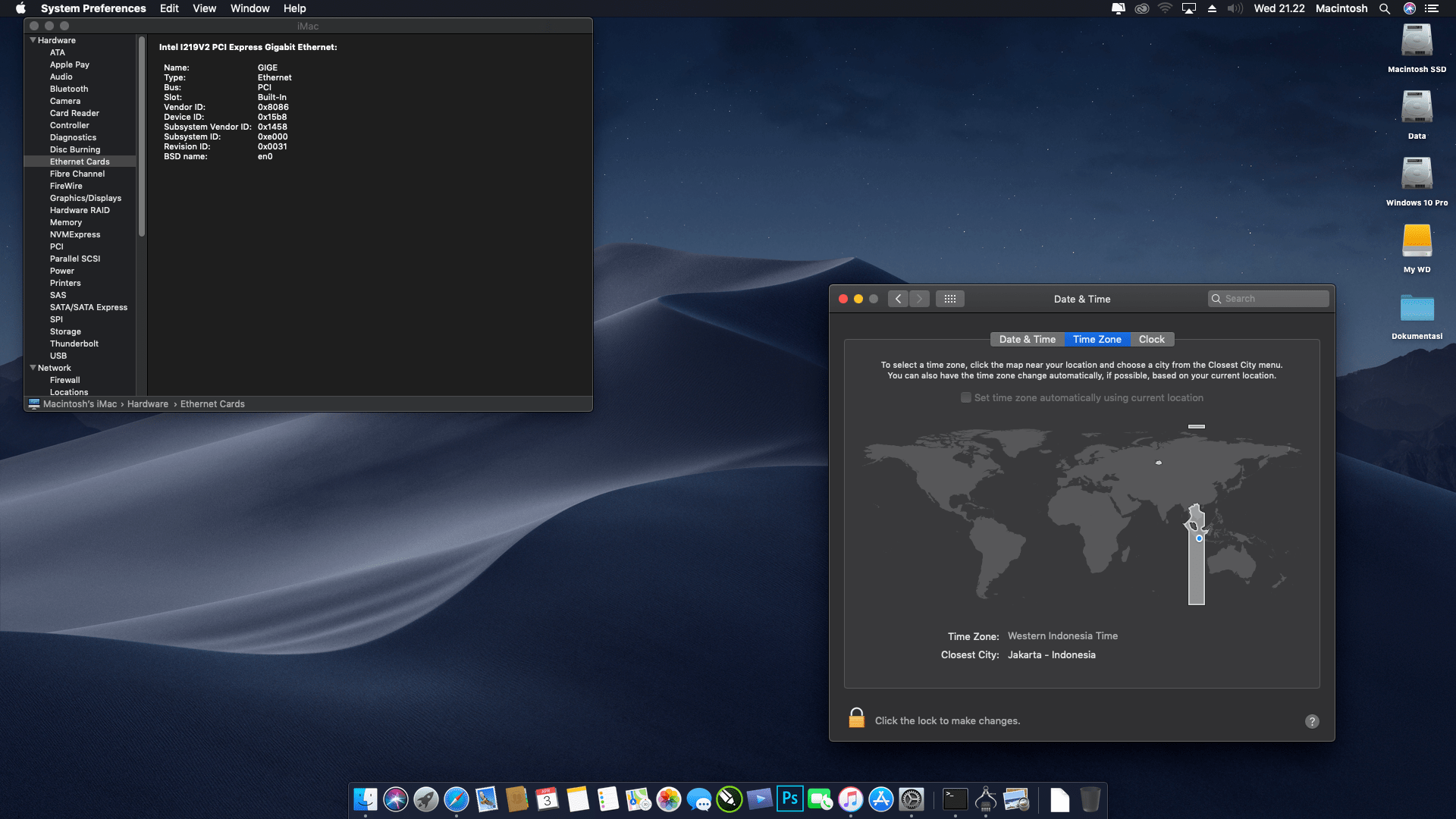Image resolution: width=1456 pixels, height=819 pixels.
Task: Open Messages from the Dock
Action: click(x=699, y=799)
